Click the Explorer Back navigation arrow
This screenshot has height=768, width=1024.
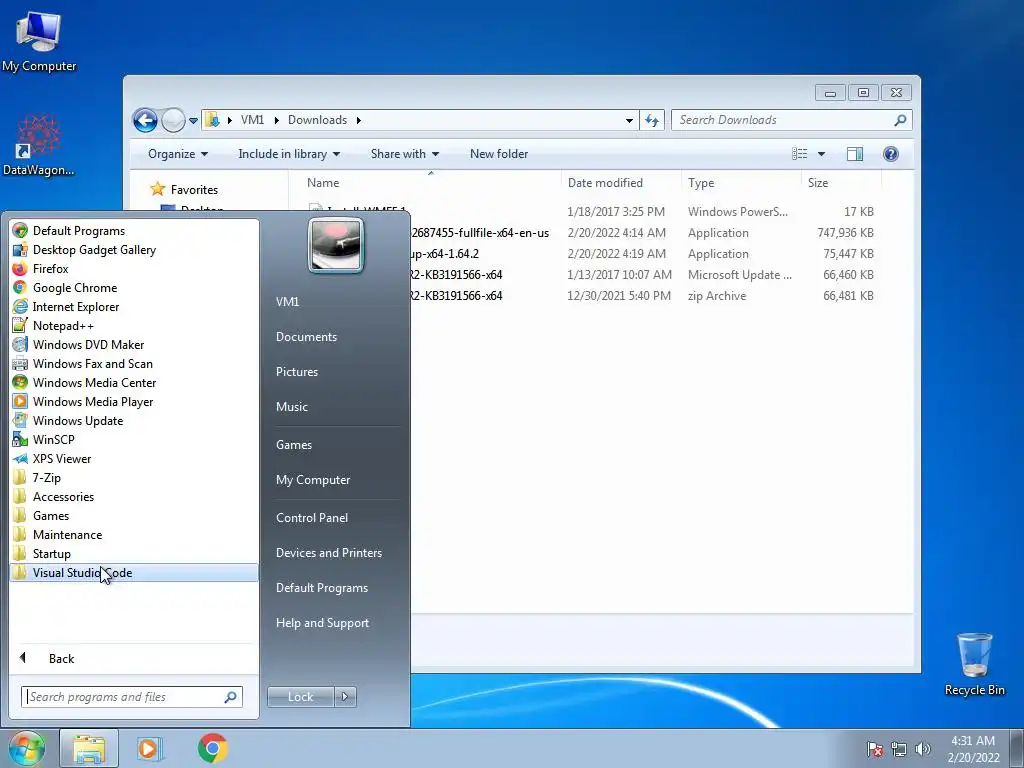pos(145,120)
